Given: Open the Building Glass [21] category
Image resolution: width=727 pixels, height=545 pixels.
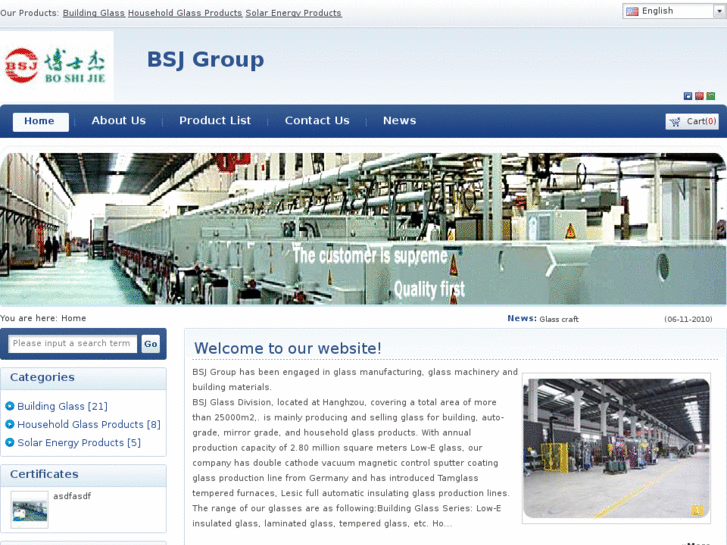Looking at the screenshot, I should point(63,406).
